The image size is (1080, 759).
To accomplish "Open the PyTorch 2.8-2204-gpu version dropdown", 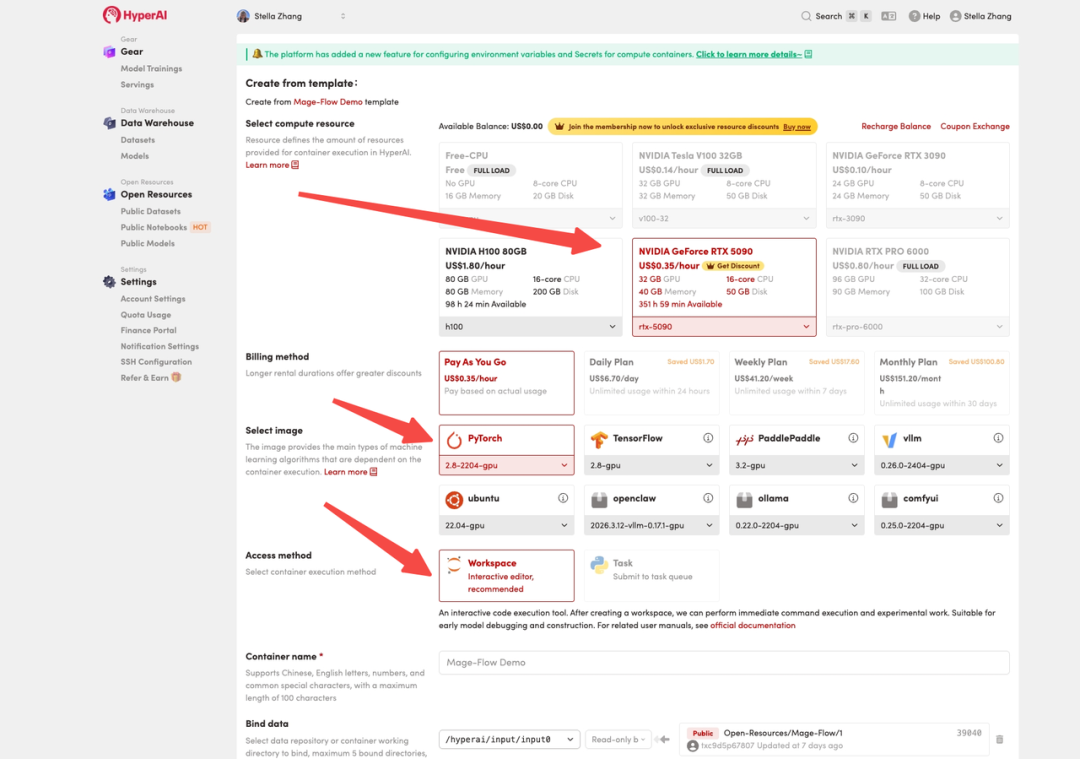I will coord(506,466).
